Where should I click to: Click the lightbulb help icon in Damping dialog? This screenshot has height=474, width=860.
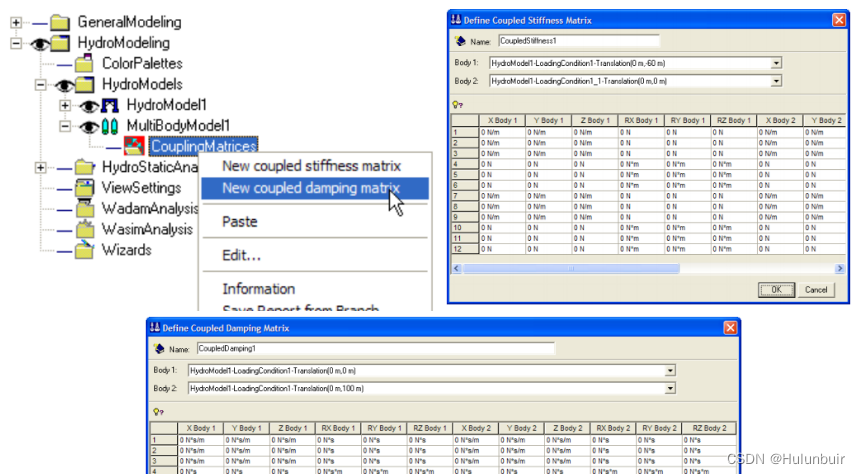point(159,411)
